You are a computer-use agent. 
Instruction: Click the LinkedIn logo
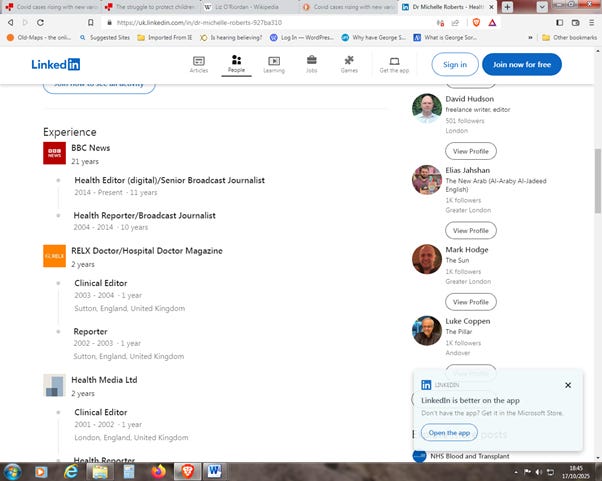(x=56, y=64)
